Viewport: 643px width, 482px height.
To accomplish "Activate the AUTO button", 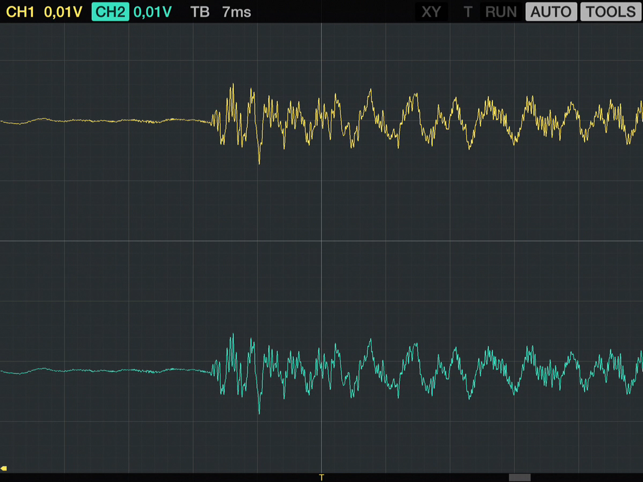I will pos(551,11).
